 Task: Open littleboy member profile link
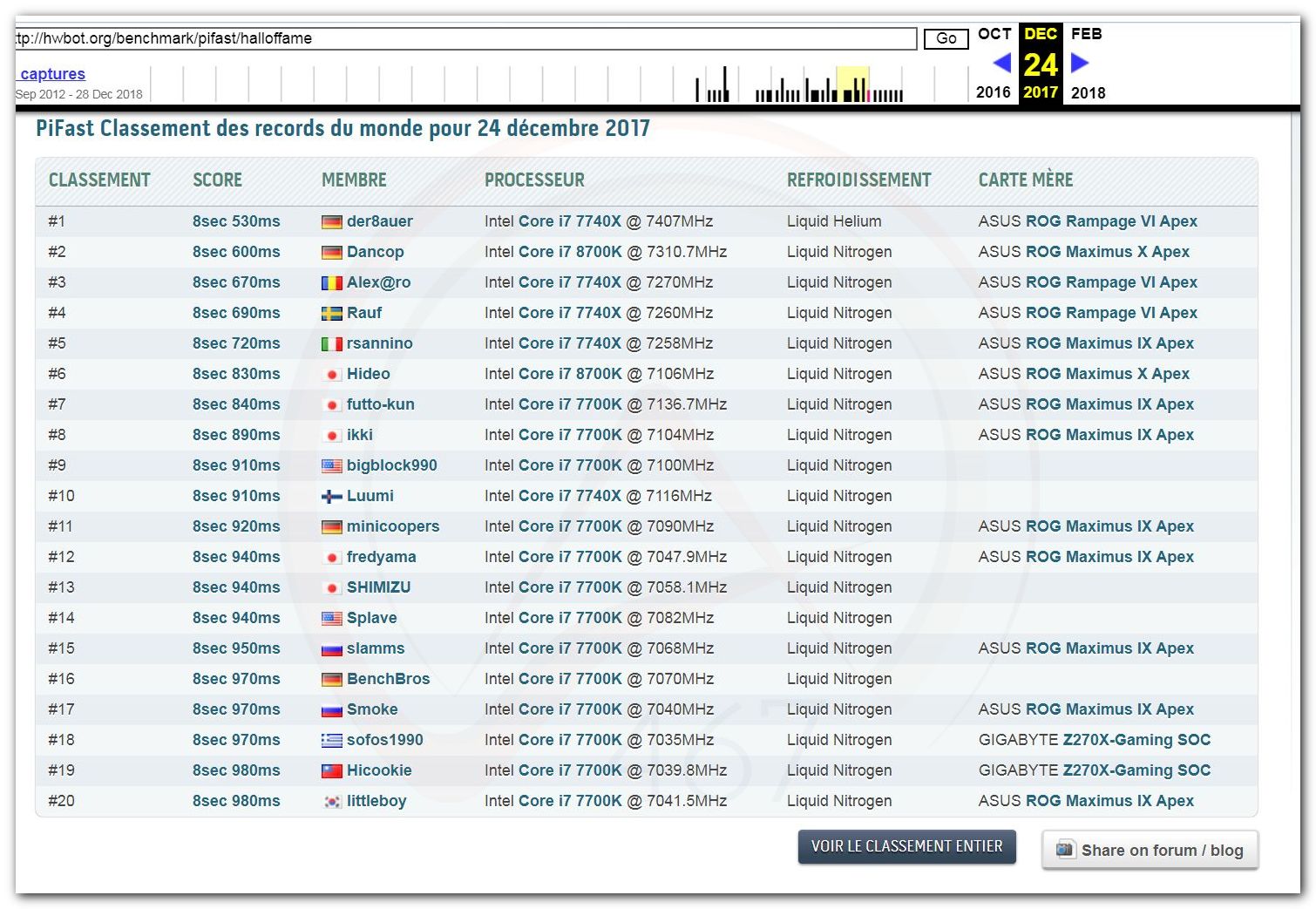point(376,801)
